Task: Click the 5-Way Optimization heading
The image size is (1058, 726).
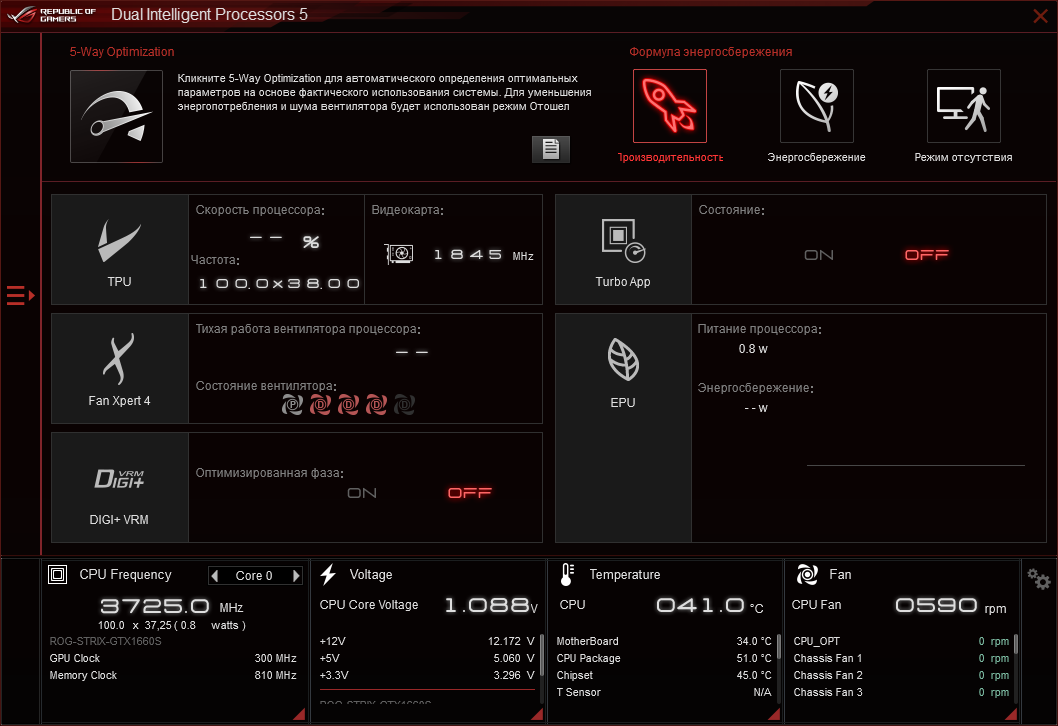Action: coord(122,52)
